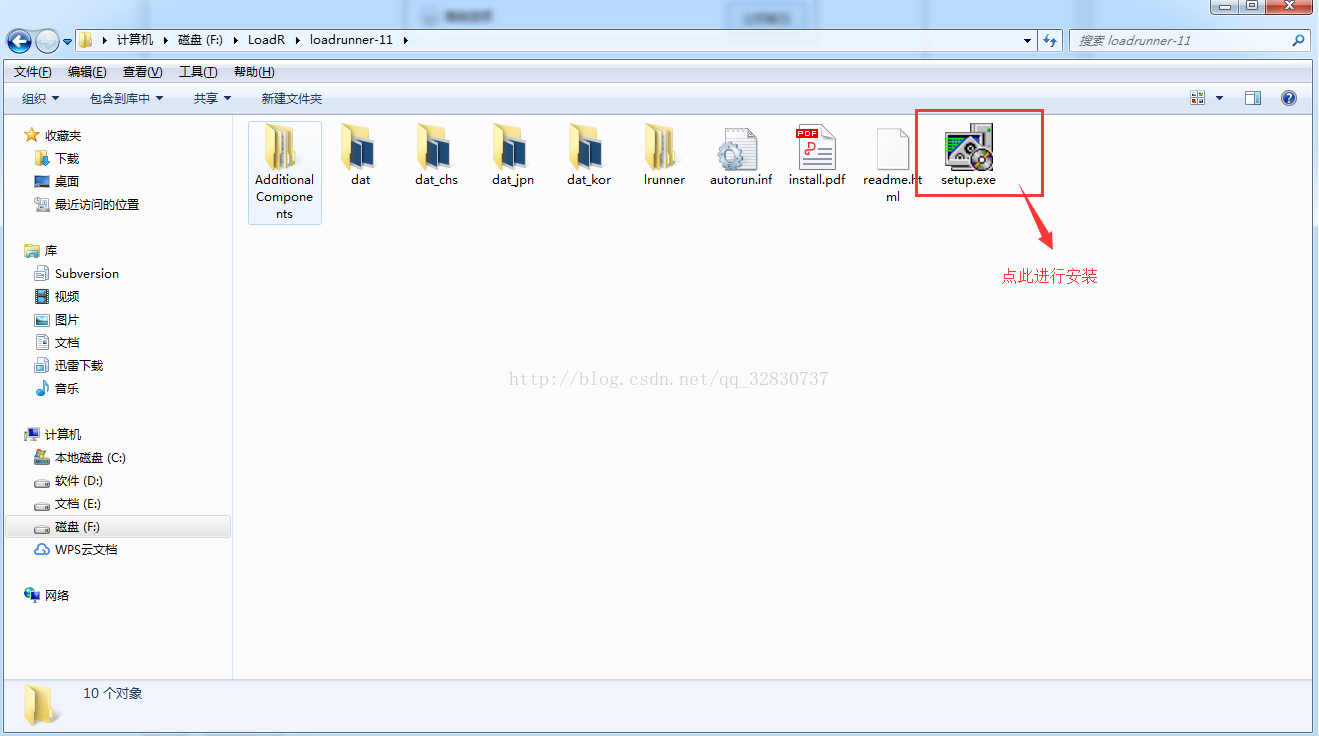Viewport: 1319px width, 736px height.
Task: Open 桌面 in favorites
Action: point(67,181)
